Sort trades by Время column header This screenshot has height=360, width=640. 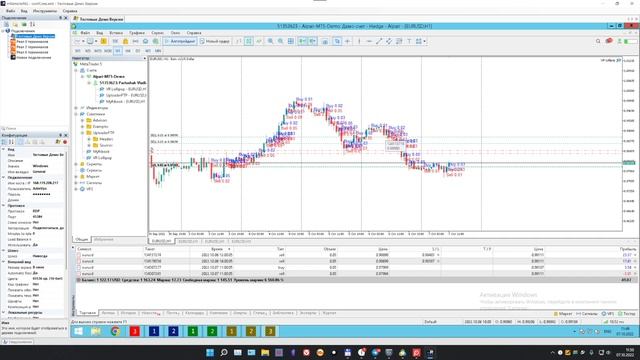pos(217,249)
